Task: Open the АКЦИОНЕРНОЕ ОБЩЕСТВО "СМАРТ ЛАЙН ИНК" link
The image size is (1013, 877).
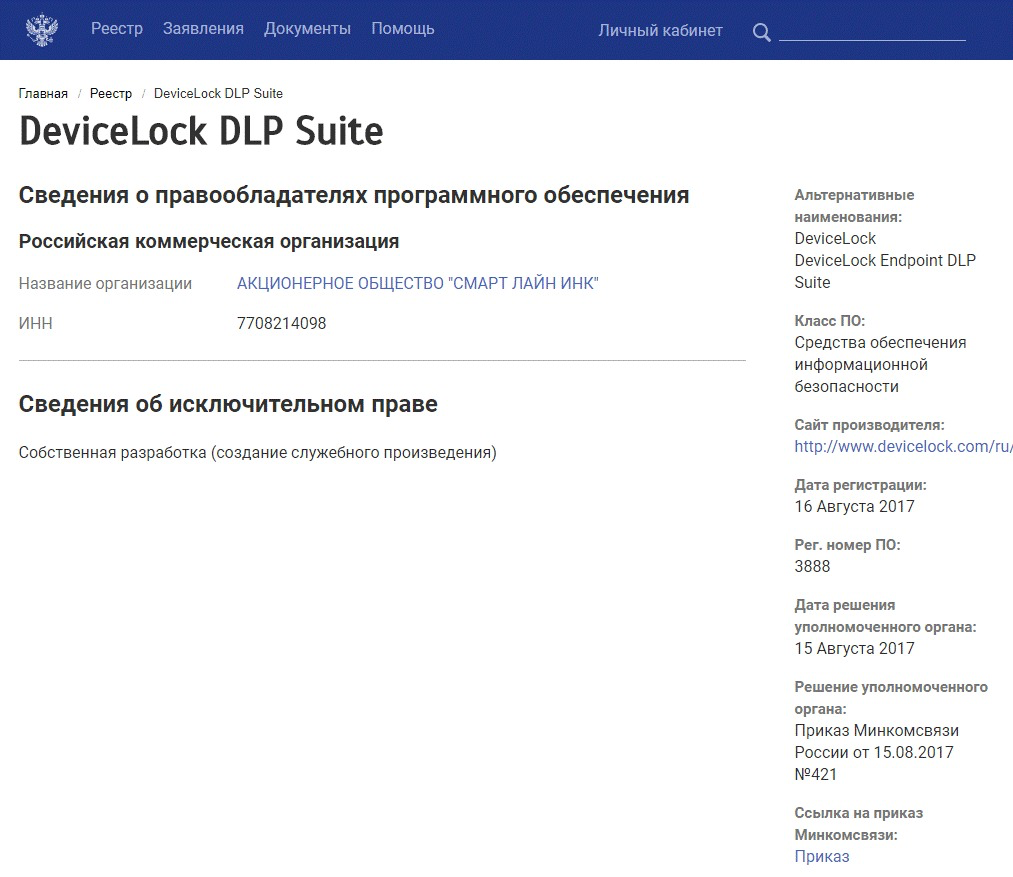Action: point(417,284)
